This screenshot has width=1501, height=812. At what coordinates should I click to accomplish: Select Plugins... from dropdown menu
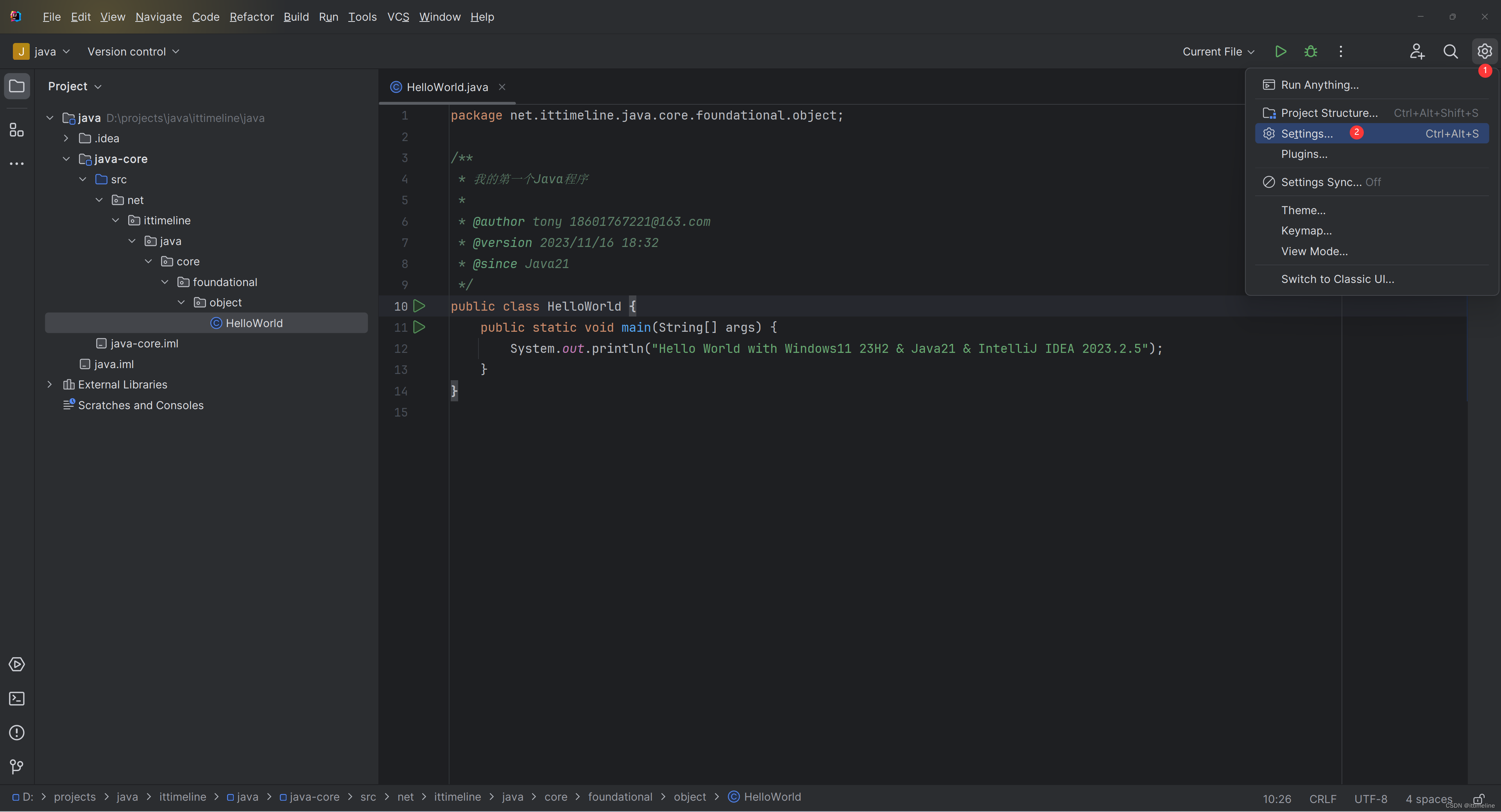coord(1305,154)
